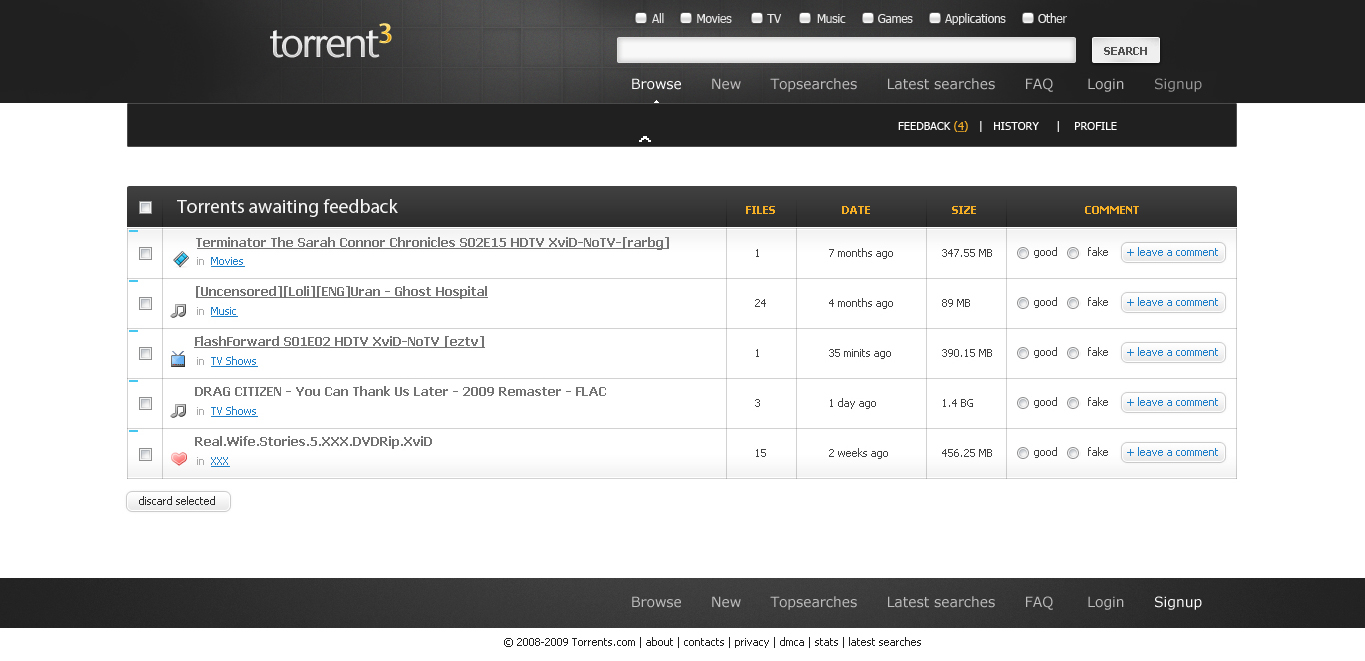Viewport: 1365px width, 661px height.
Task: Mark the Uran torrent as fake
Action: 1073,302
